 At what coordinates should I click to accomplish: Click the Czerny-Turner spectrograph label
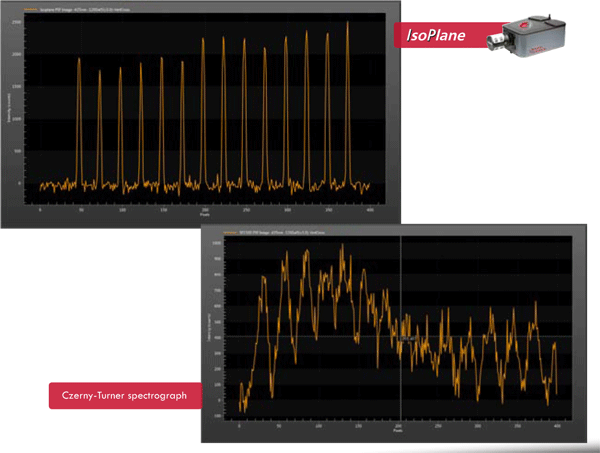pyautogui.click(x=124, y=395)
